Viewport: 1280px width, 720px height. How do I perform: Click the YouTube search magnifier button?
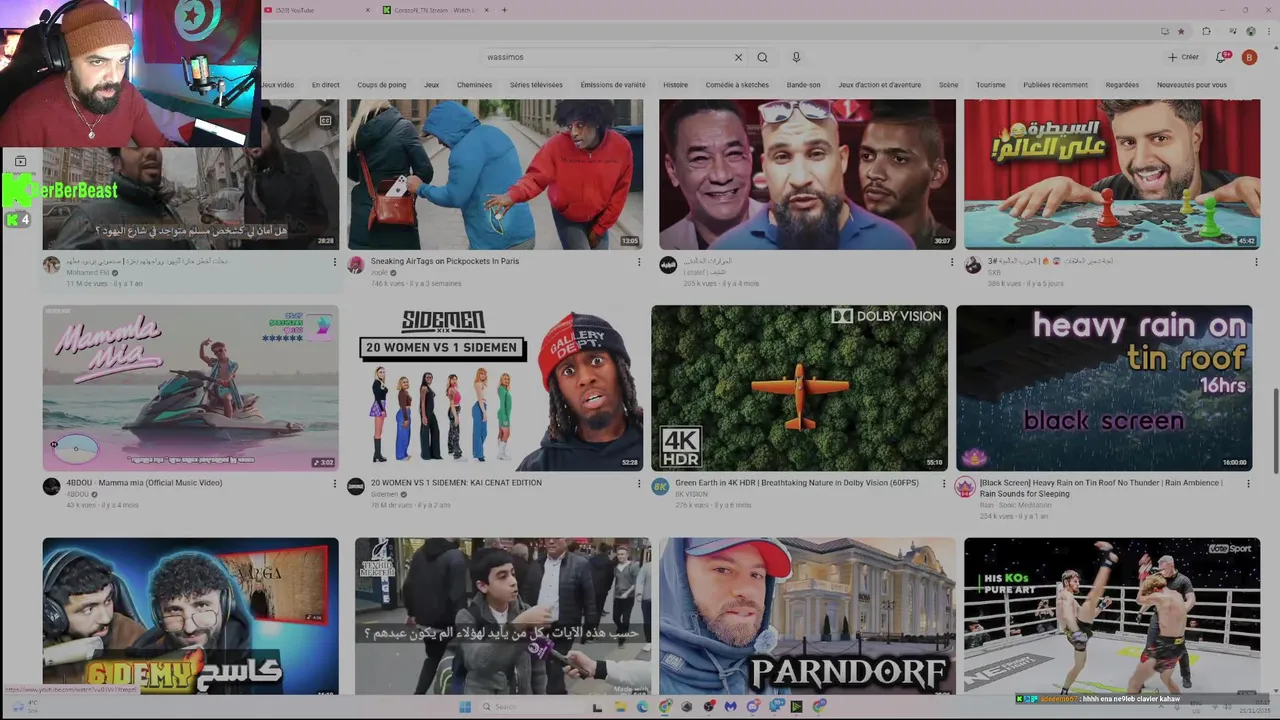pos(762,57)
